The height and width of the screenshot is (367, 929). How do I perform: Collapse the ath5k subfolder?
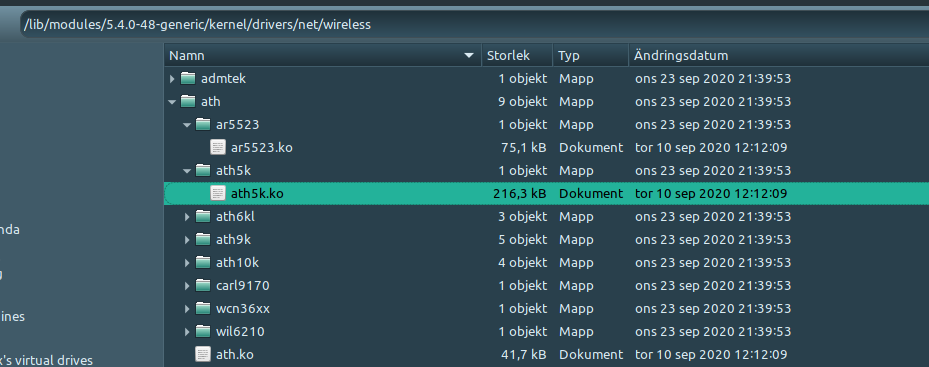point(187,171)
